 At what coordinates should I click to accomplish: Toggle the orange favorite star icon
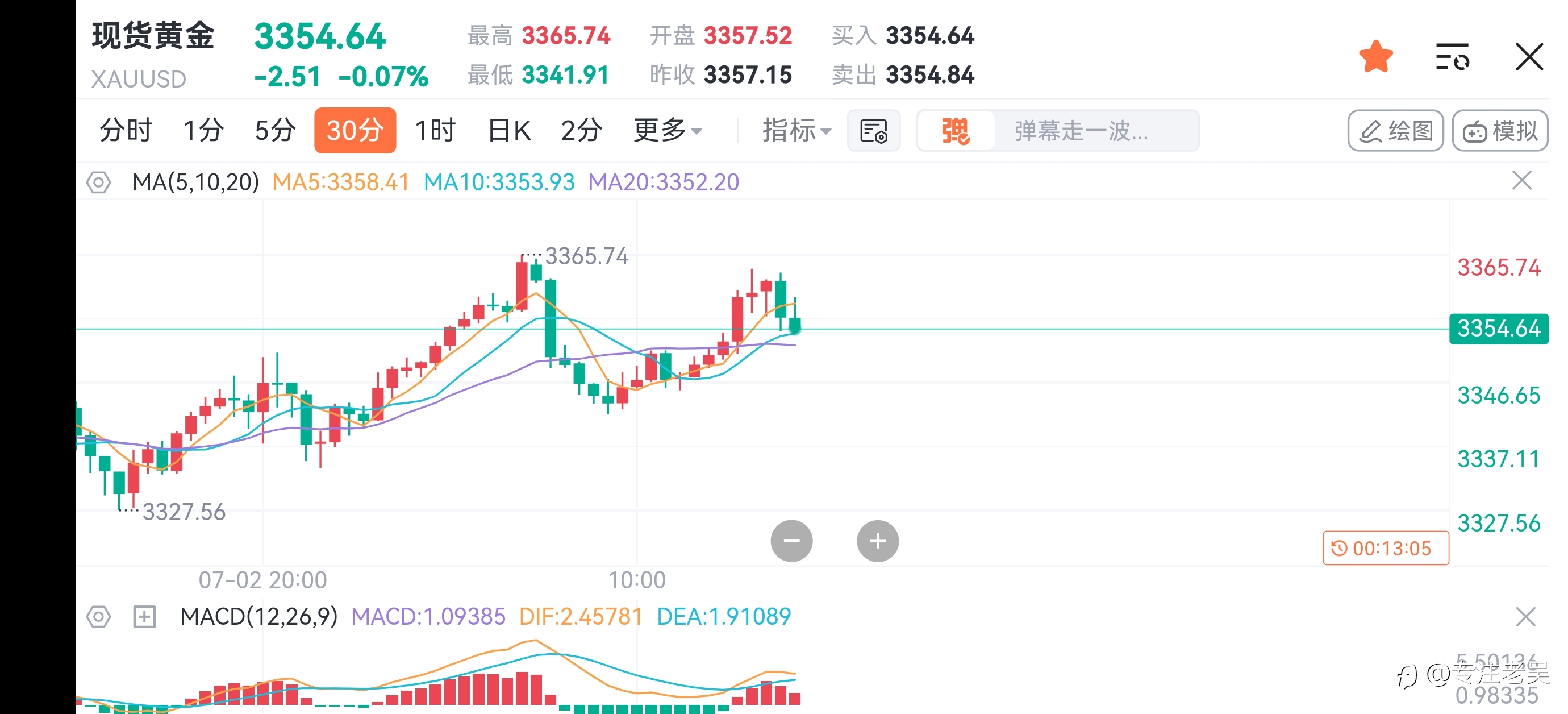1375,57
